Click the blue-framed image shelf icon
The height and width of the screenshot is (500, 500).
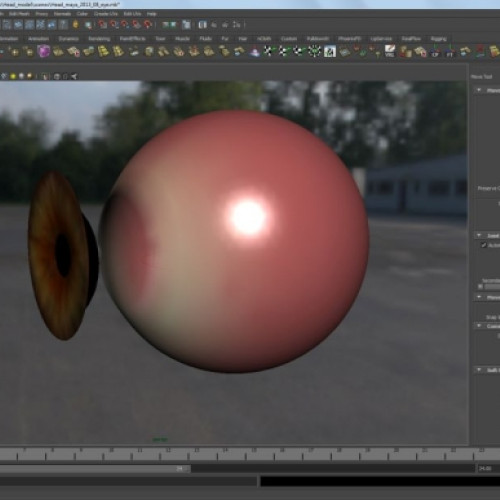coord(330,51)
